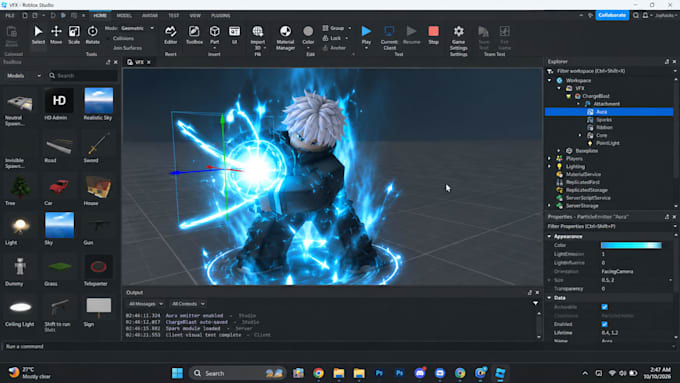Open Chrome from the taskbar
The image size is (680, 383).
click(x=318, y=373)
